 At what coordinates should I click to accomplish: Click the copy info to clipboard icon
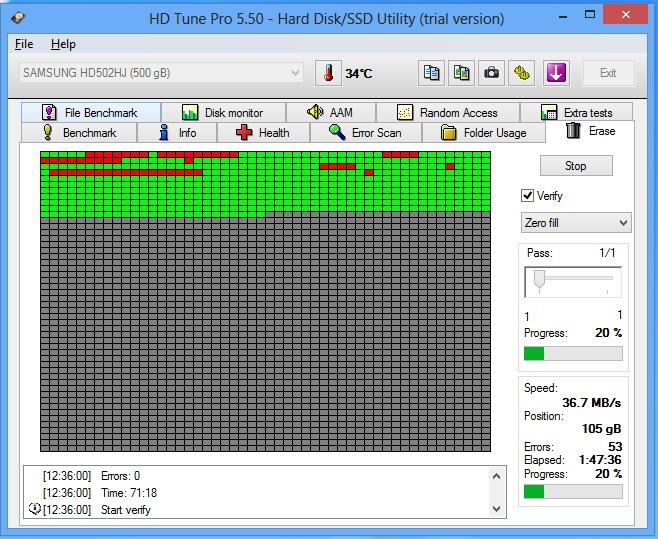click(x=431, y=73)
